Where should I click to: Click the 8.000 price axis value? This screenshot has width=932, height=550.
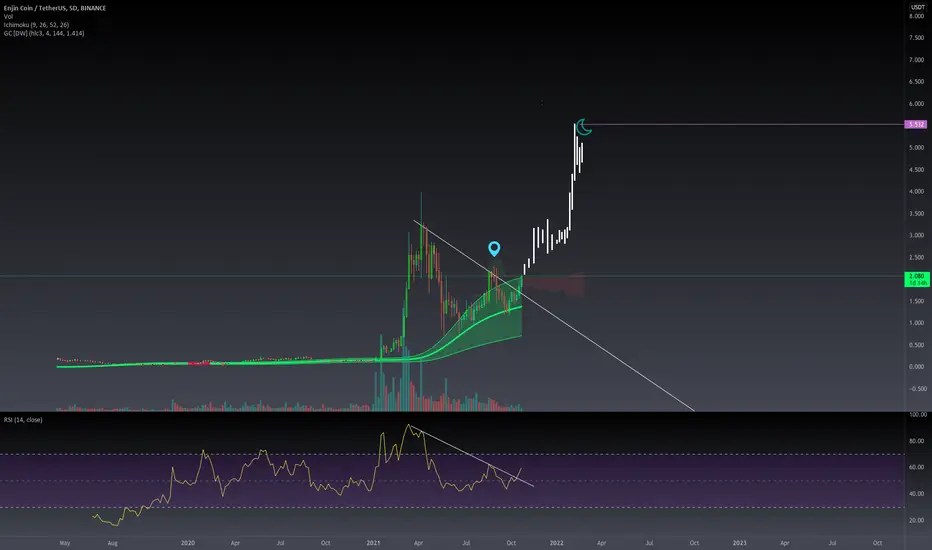[916, 16]
